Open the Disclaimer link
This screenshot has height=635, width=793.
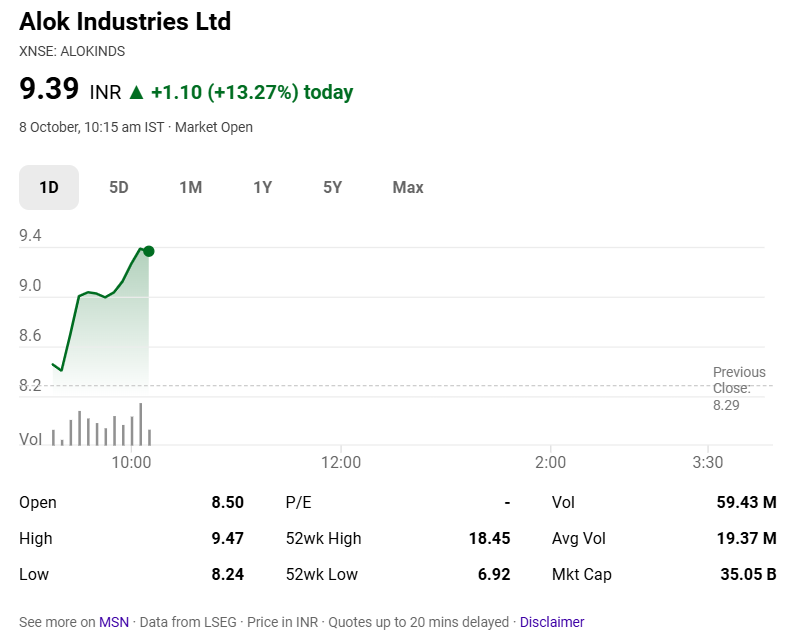(x=552, y=622)
